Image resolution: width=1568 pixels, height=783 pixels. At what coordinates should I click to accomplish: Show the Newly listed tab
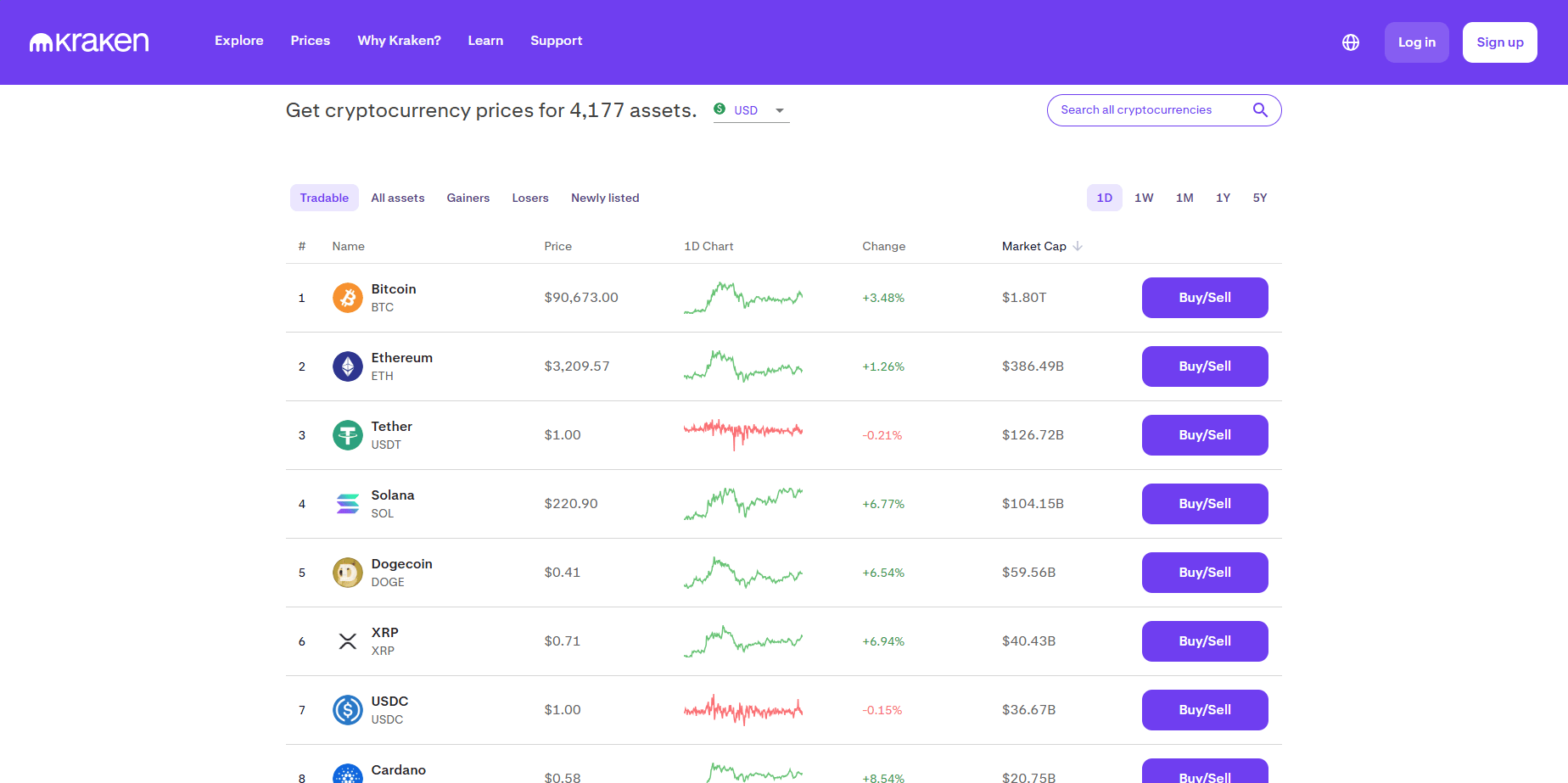605,198
